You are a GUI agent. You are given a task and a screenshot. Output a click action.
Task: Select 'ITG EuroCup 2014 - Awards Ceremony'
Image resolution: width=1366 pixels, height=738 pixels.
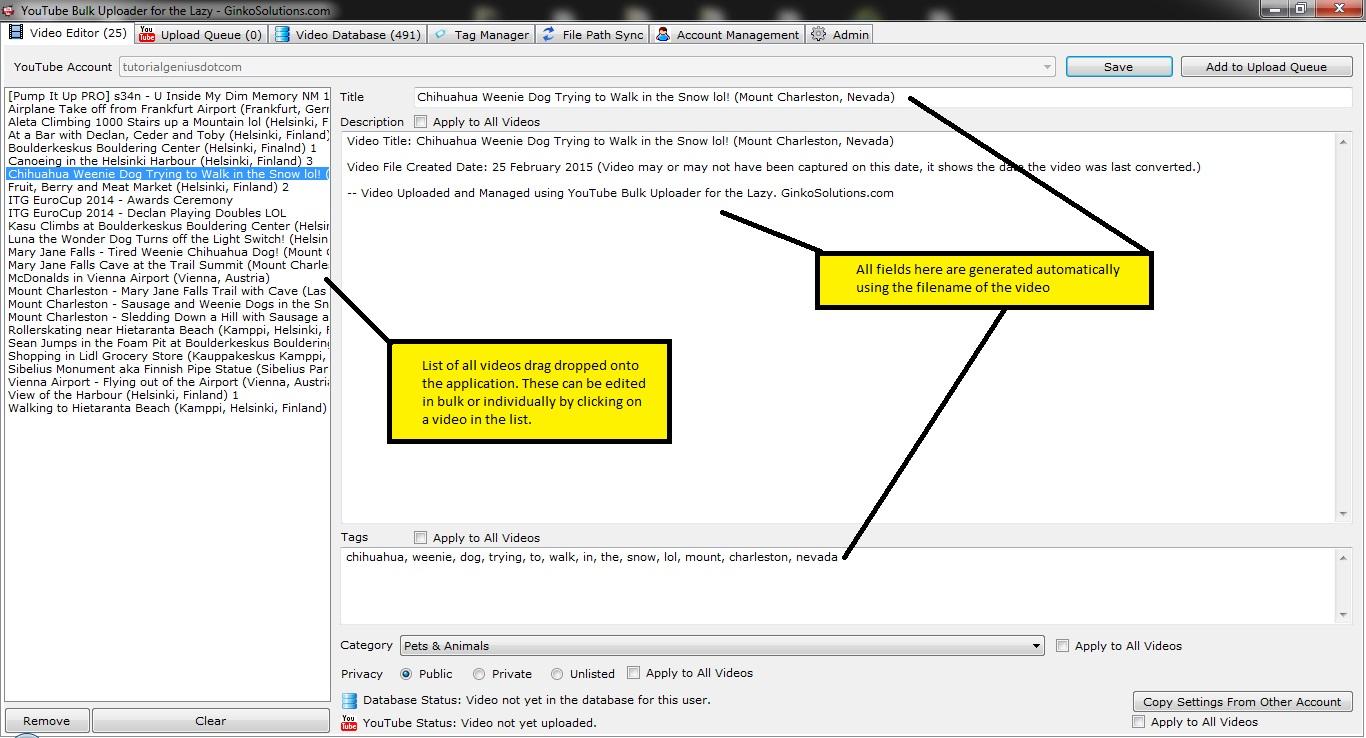coord(168,200)
